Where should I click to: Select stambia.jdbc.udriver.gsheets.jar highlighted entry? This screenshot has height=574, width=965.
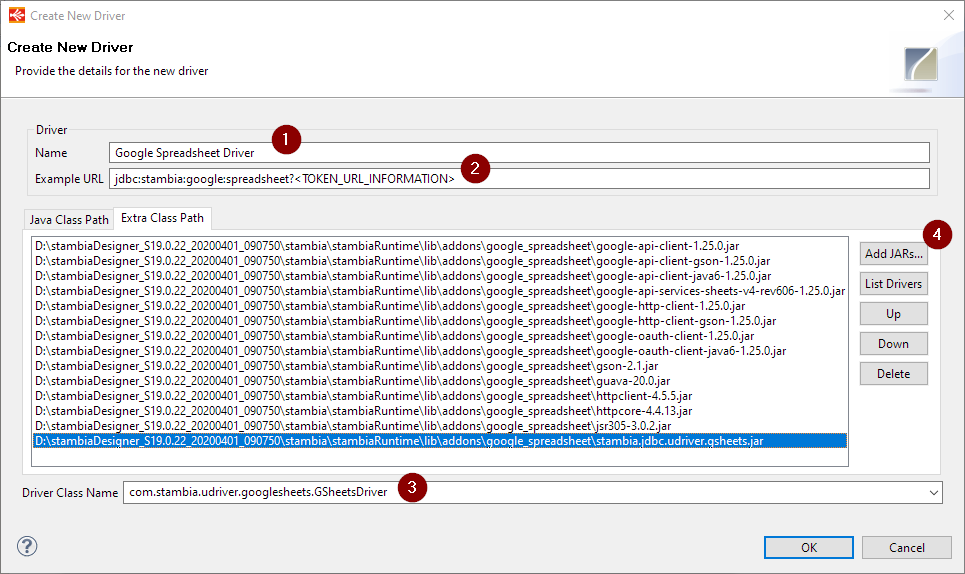(x=439, y=440)
